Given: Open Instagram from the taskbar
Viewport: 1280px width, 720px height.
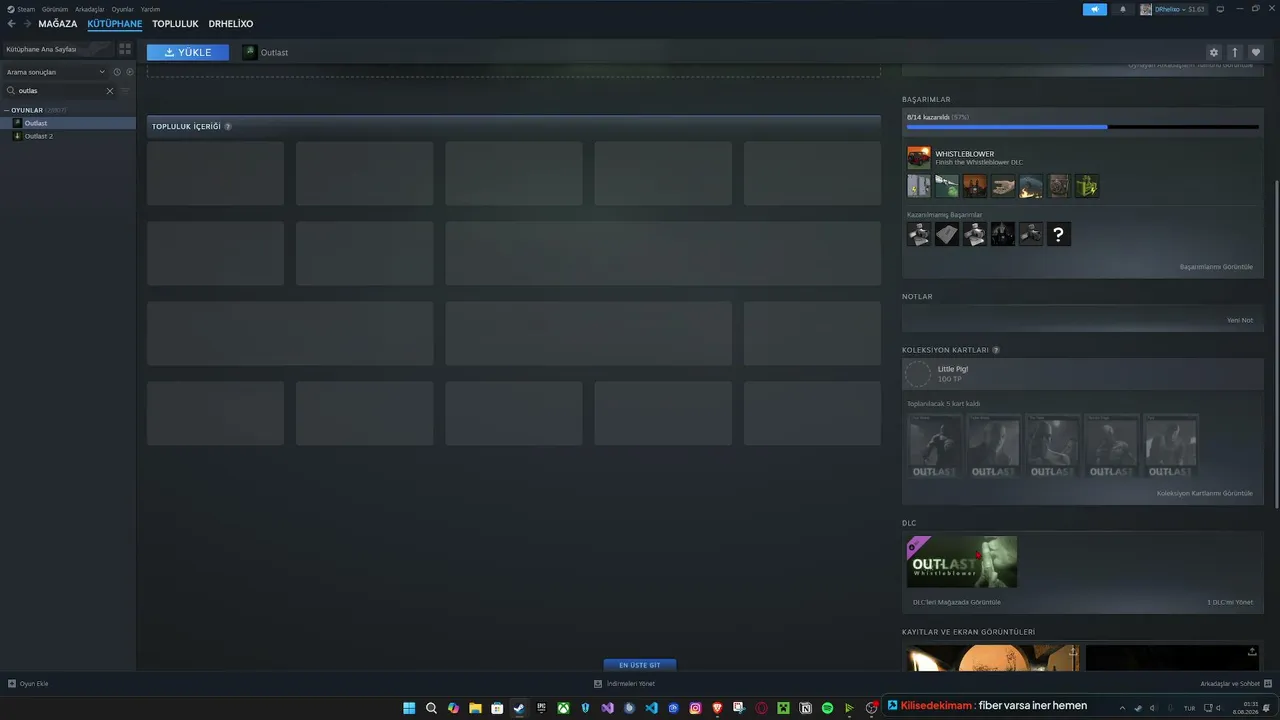Looking at the screenshot, I should tap(695, 708).
